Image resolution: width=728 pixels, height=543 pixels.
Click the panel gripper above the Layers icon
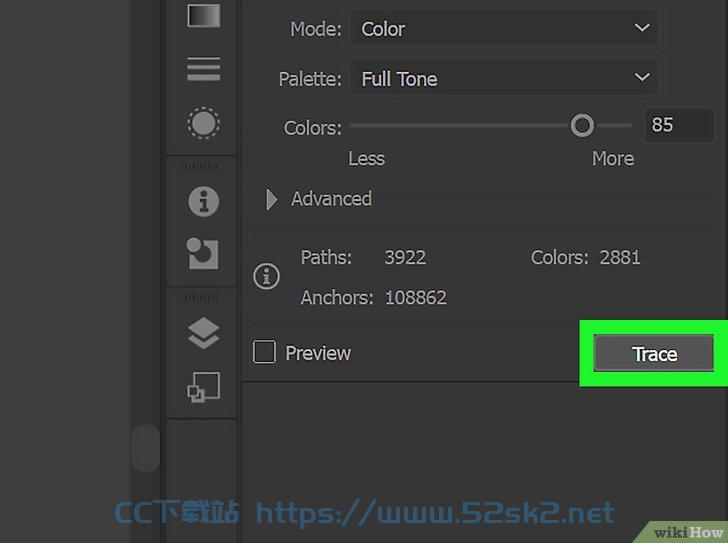pyautogui.click(x=200, y=297)
